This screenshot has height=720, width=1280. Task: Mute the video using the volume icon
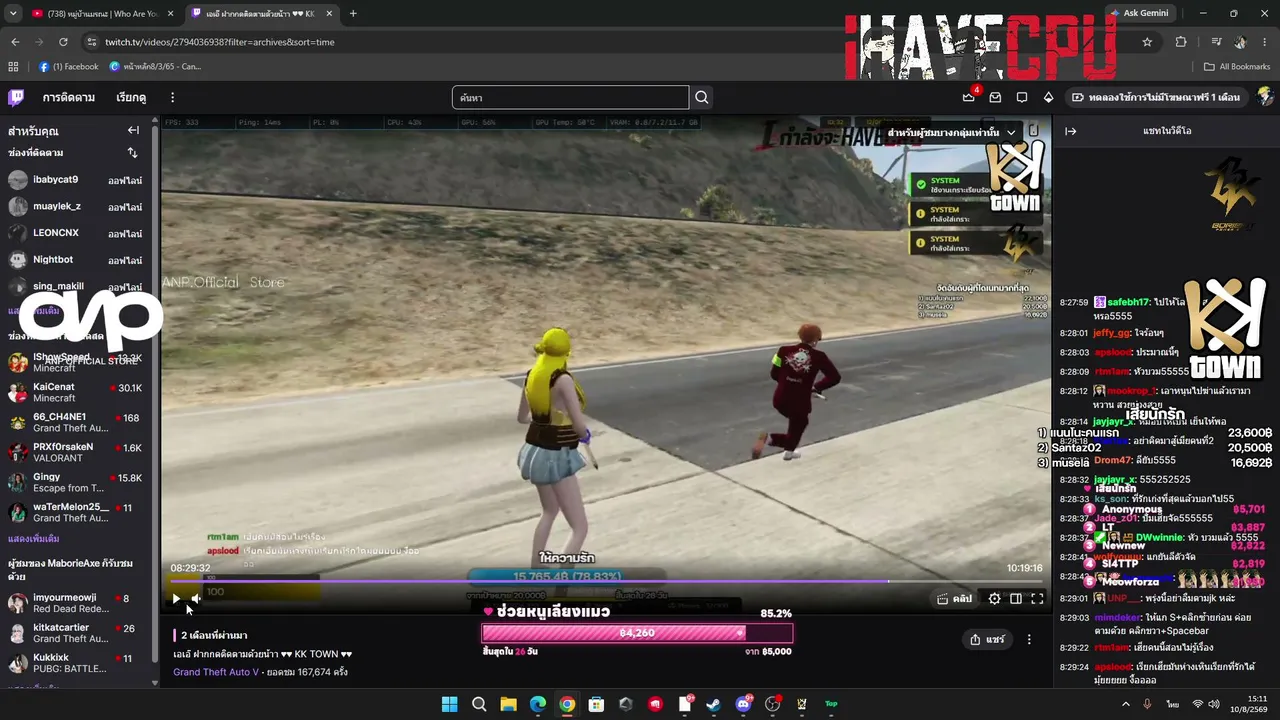196,599
